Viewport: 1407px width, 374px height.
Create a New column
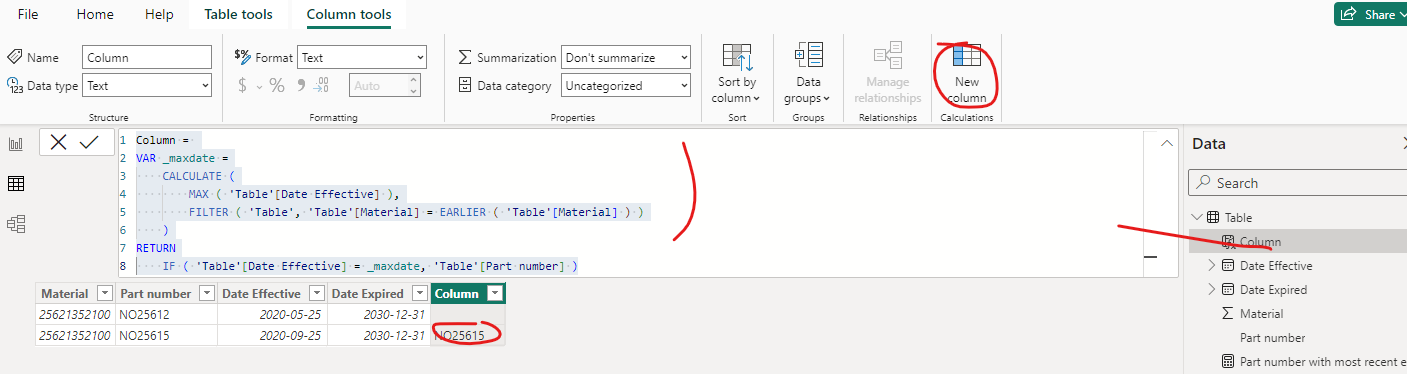(x=967, y=73)
